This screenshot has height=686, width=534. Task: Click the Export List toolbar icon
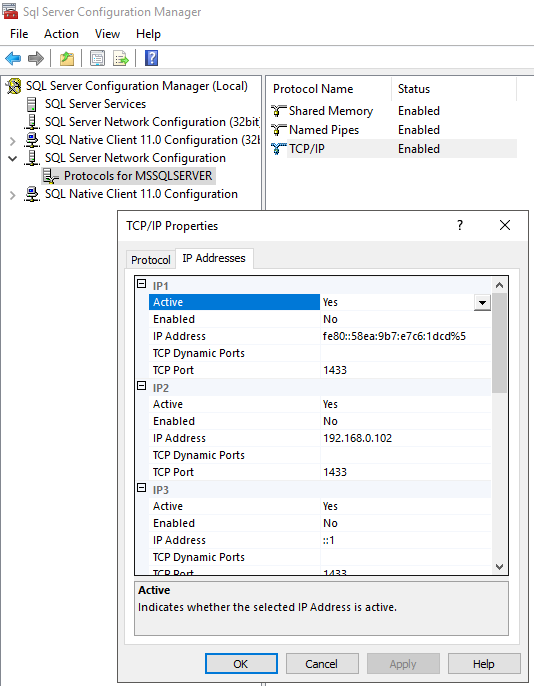[x=121, y=58]
